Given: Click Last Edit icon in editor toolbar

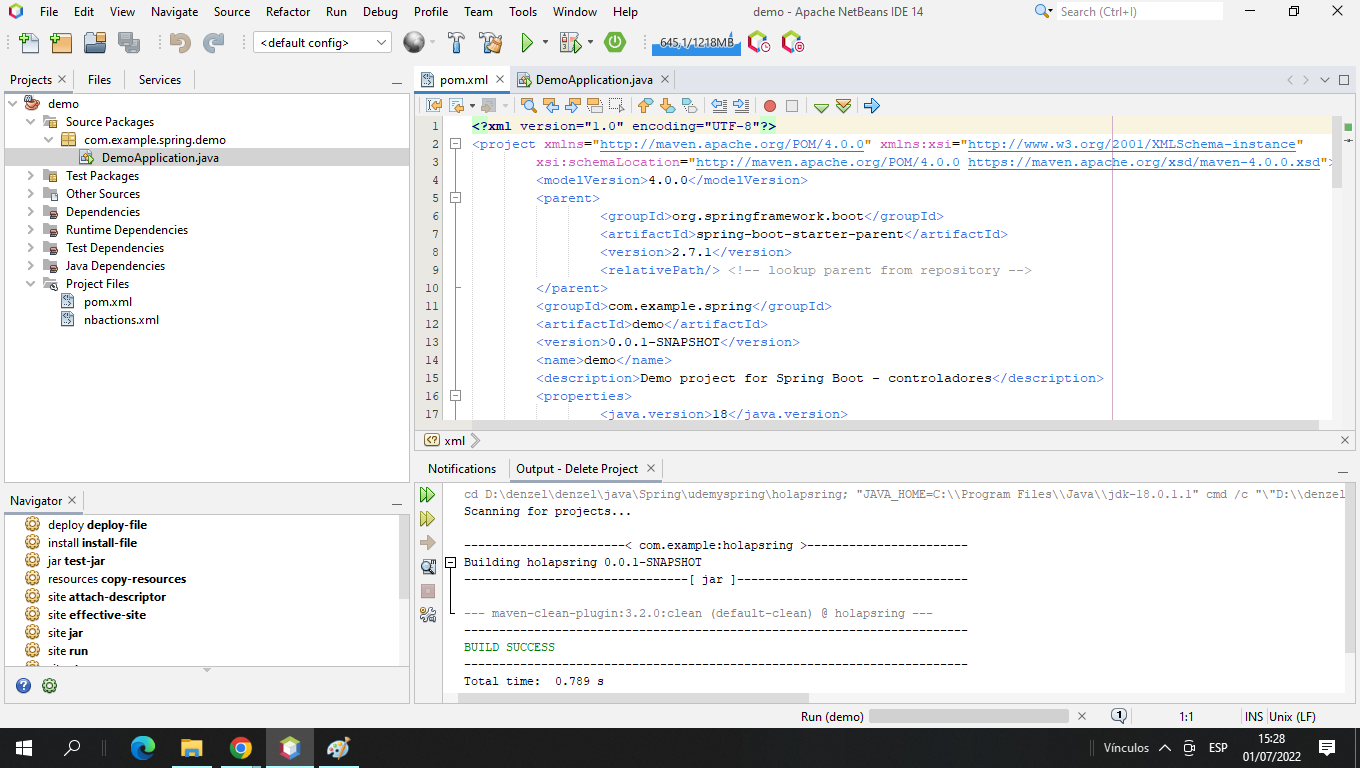Looking at the screenshot, I should point(434,105).
